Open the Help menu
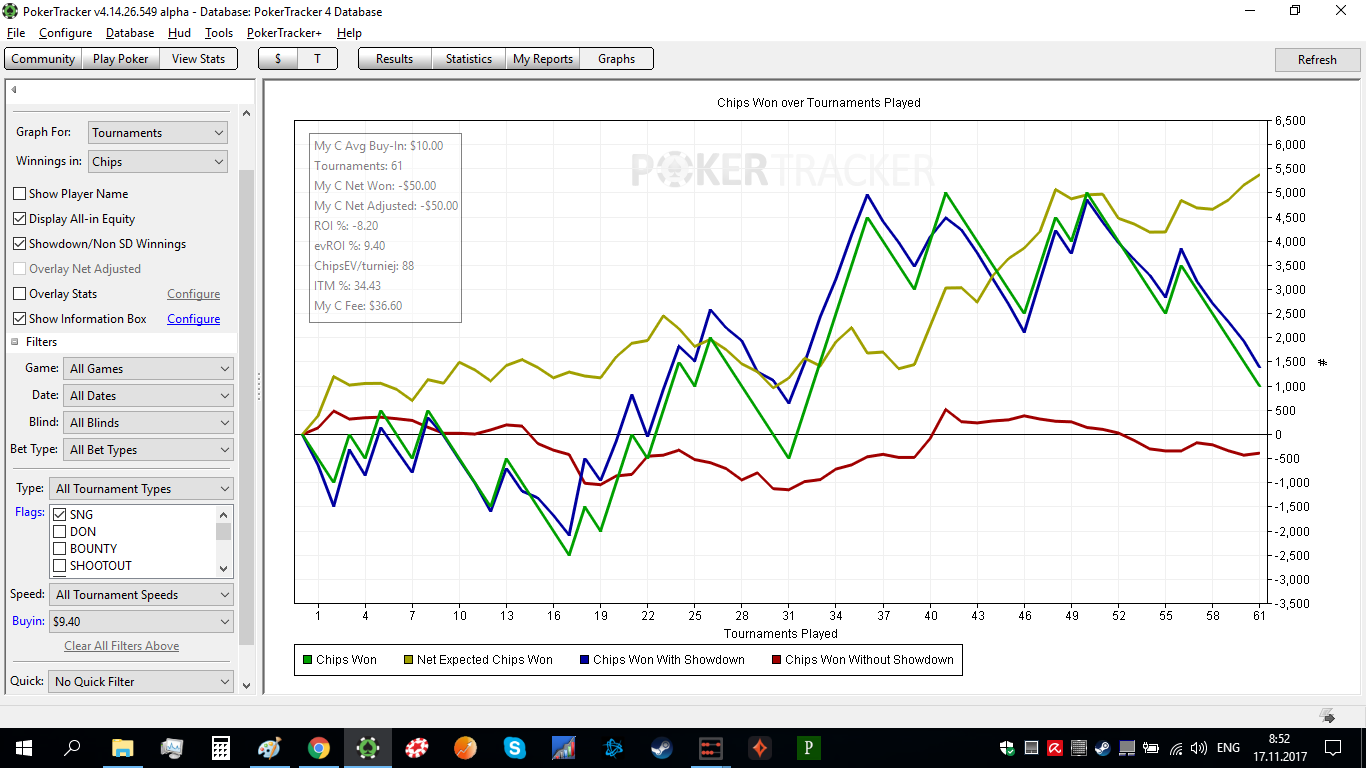 coord(349,33)
